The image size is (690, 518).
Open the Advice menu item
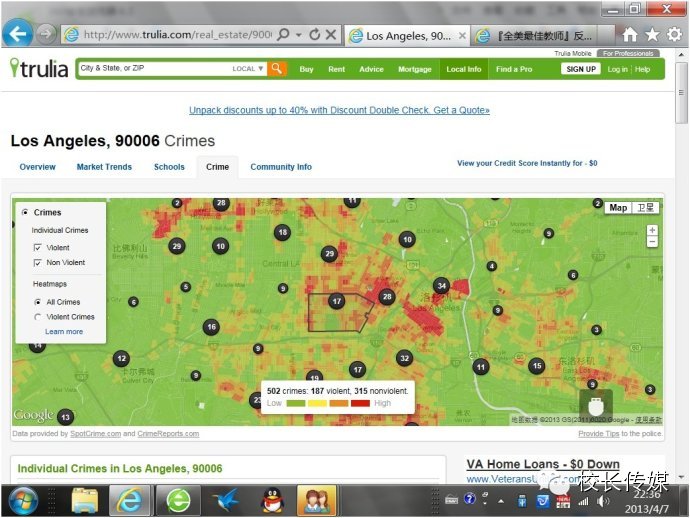(371, 69)
